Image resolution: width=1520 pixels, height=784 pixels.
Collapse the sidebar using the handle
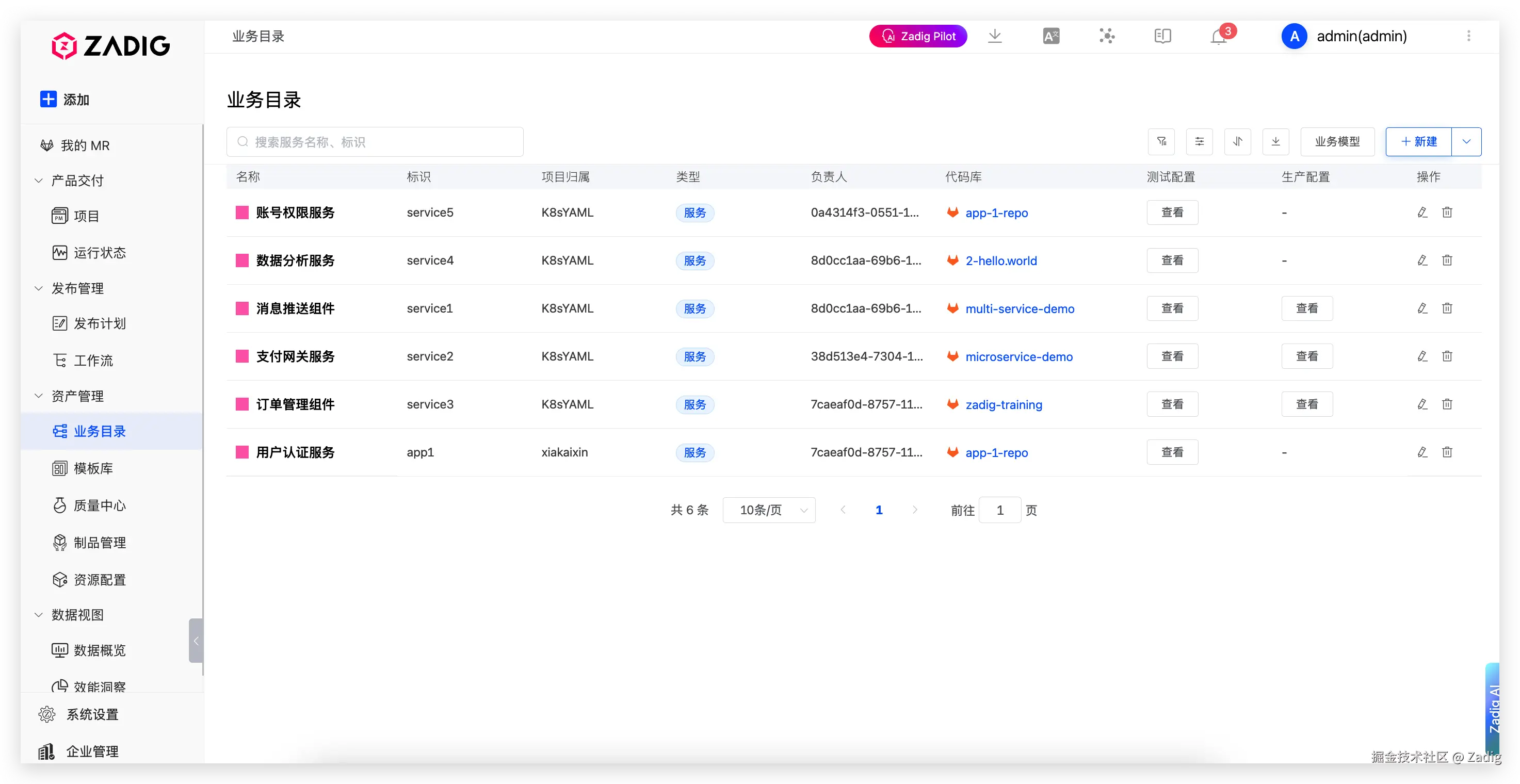[x=196, y=641]
